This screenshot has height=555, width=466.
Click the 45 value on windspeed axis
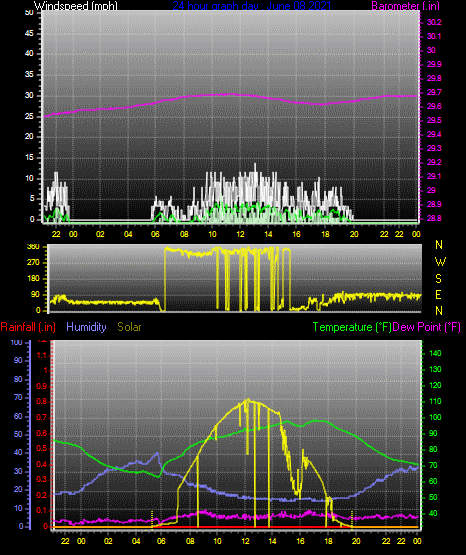click(x=29, y=34)
